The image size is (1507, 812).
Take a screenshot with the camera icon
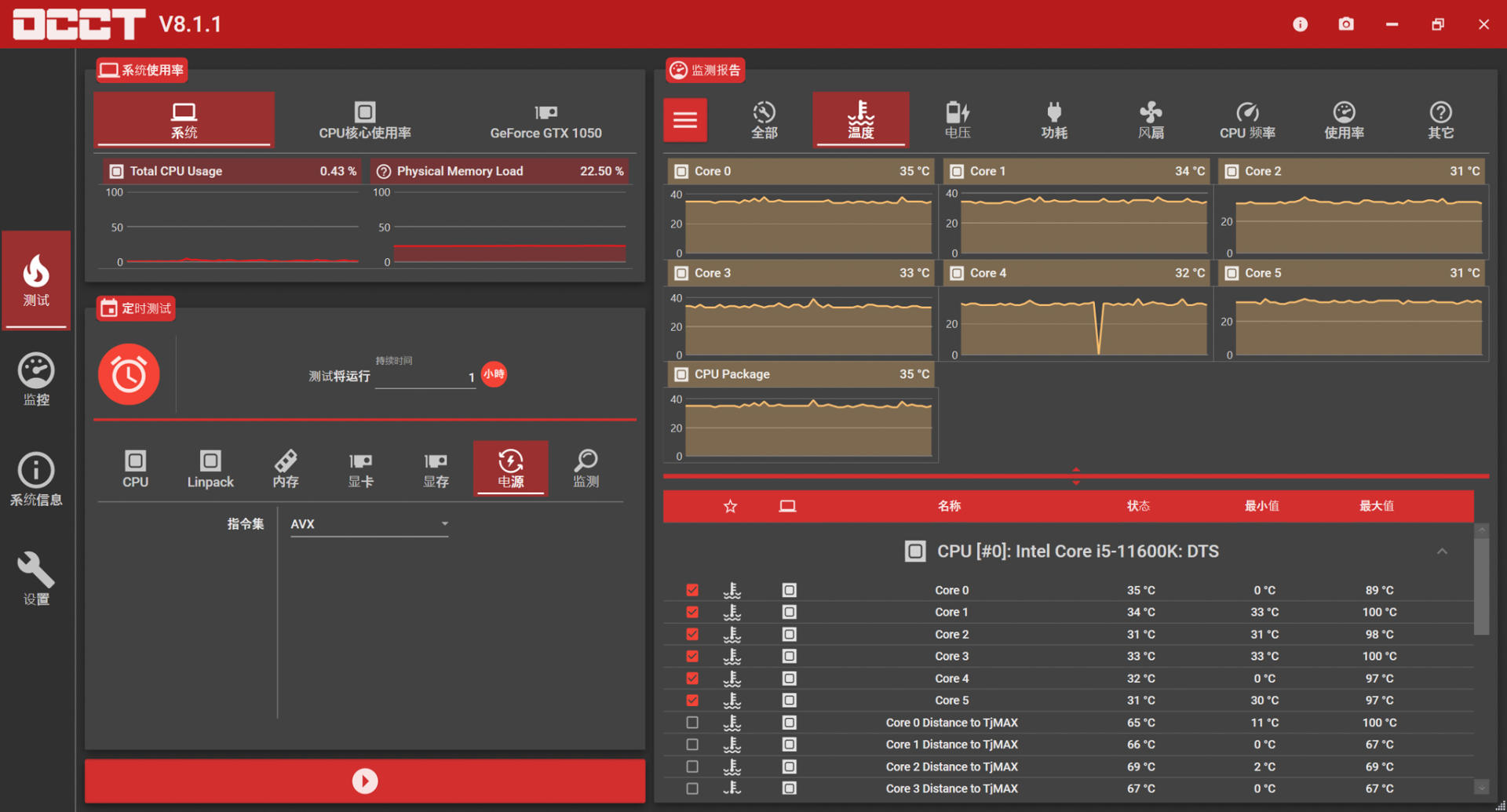point(1346,24)
